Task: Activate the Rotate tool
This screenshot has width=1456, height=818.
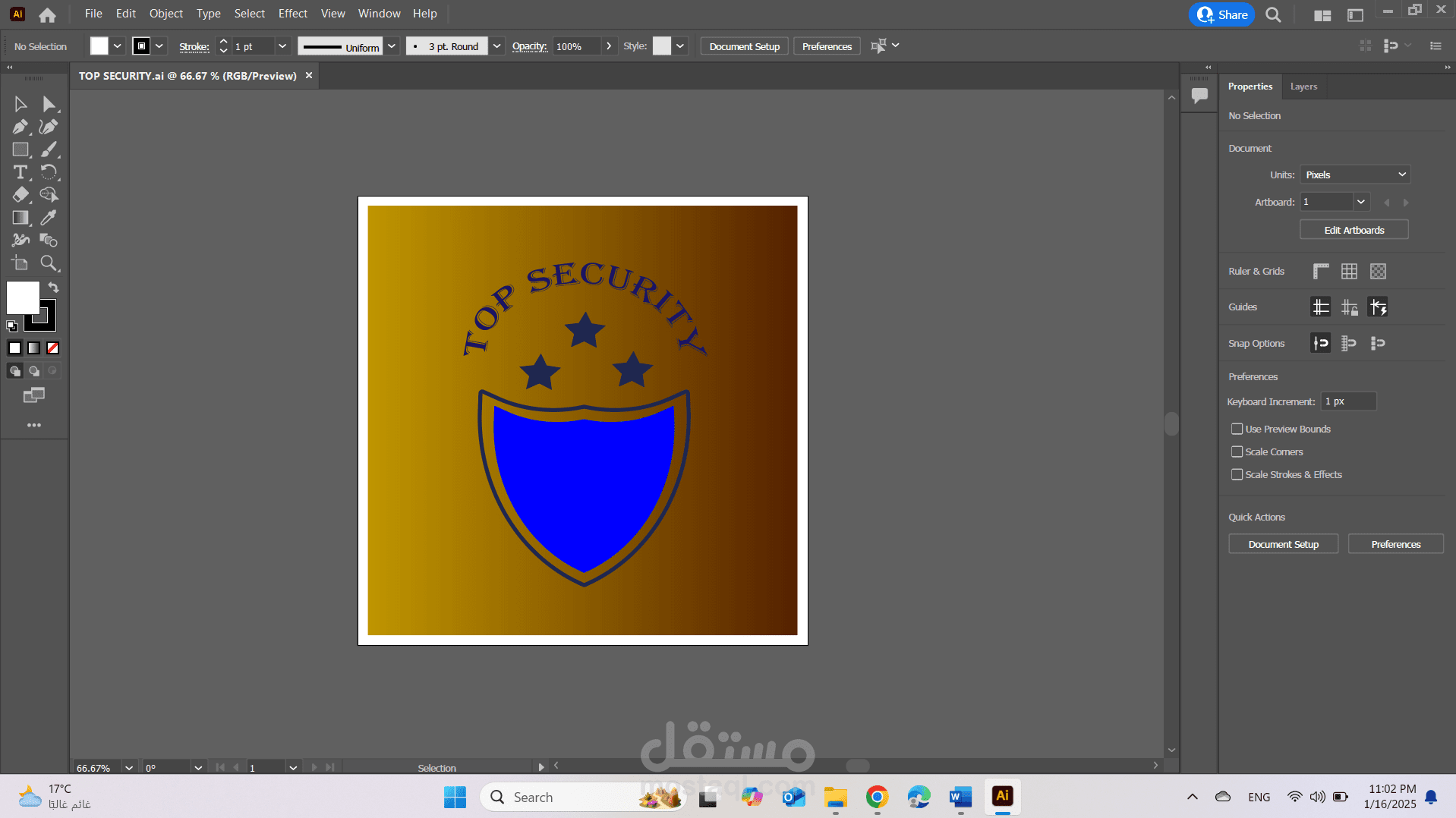Action: pyautogui.click(x=49, y=172)
